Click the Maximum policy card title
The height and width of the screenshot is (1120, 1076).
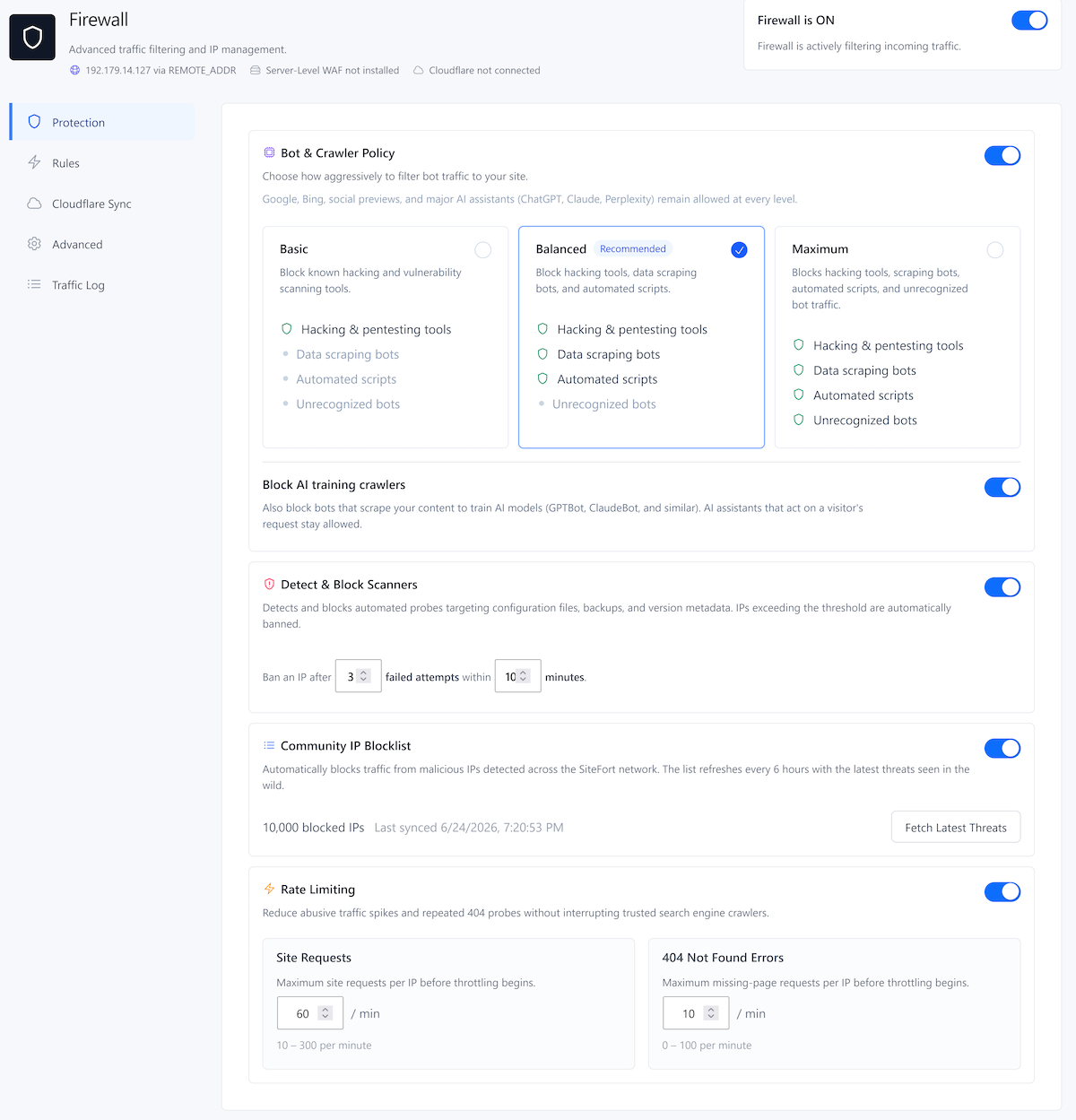pos(820,248)
